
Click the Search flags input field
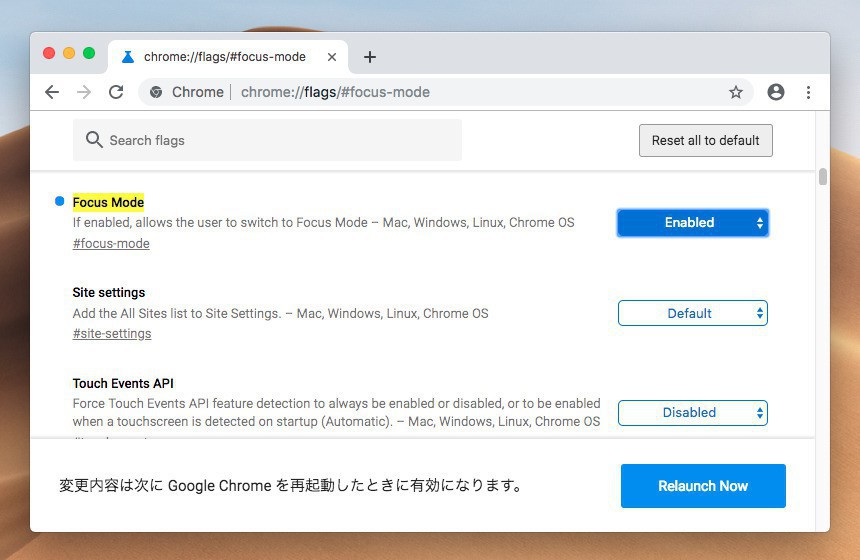point(267,140)
